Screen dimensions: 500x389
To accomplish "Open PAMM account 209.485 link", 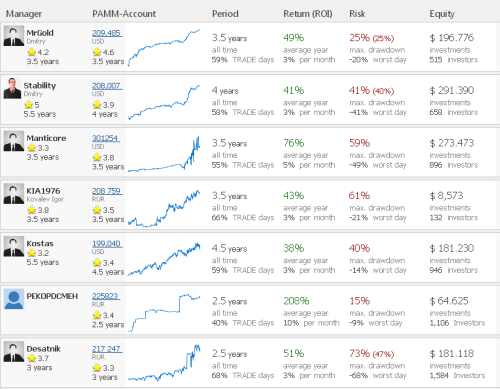I will point(107,33).
